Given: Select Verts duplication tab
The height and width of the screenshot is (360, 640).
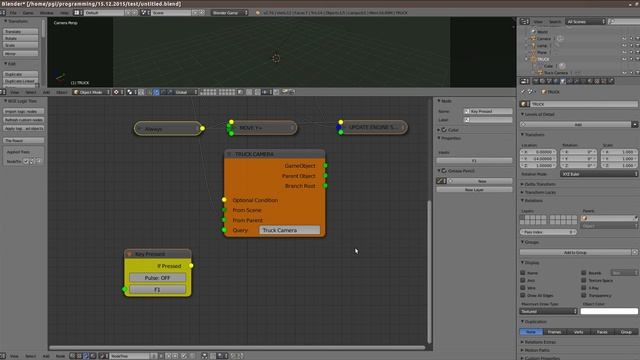Looking at the screenshot, I should [578, 332].
